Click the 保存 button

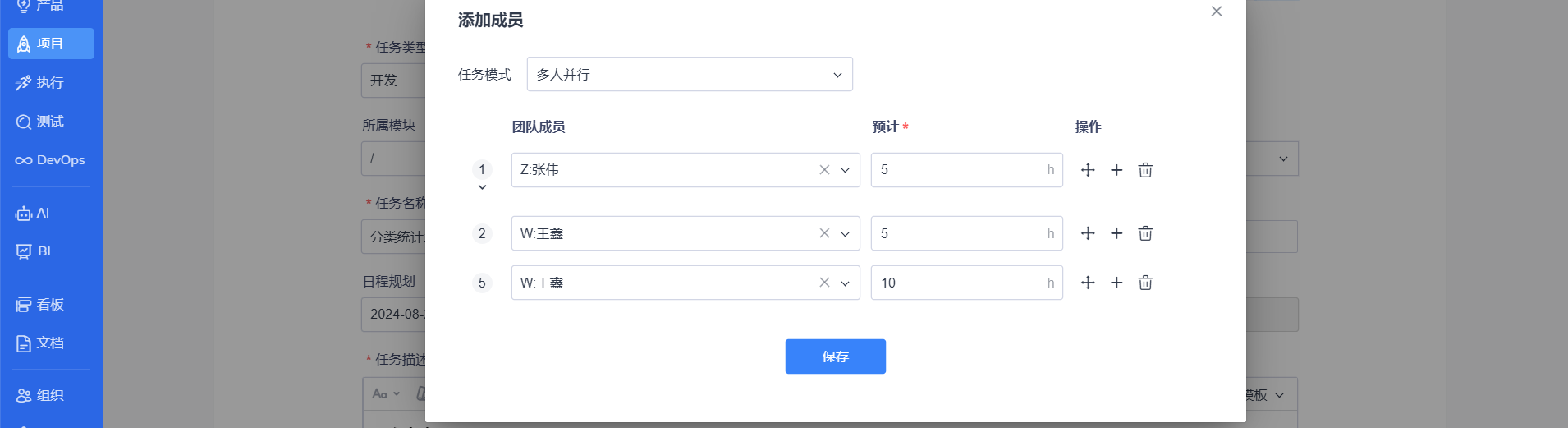click(x=835, y=357)
